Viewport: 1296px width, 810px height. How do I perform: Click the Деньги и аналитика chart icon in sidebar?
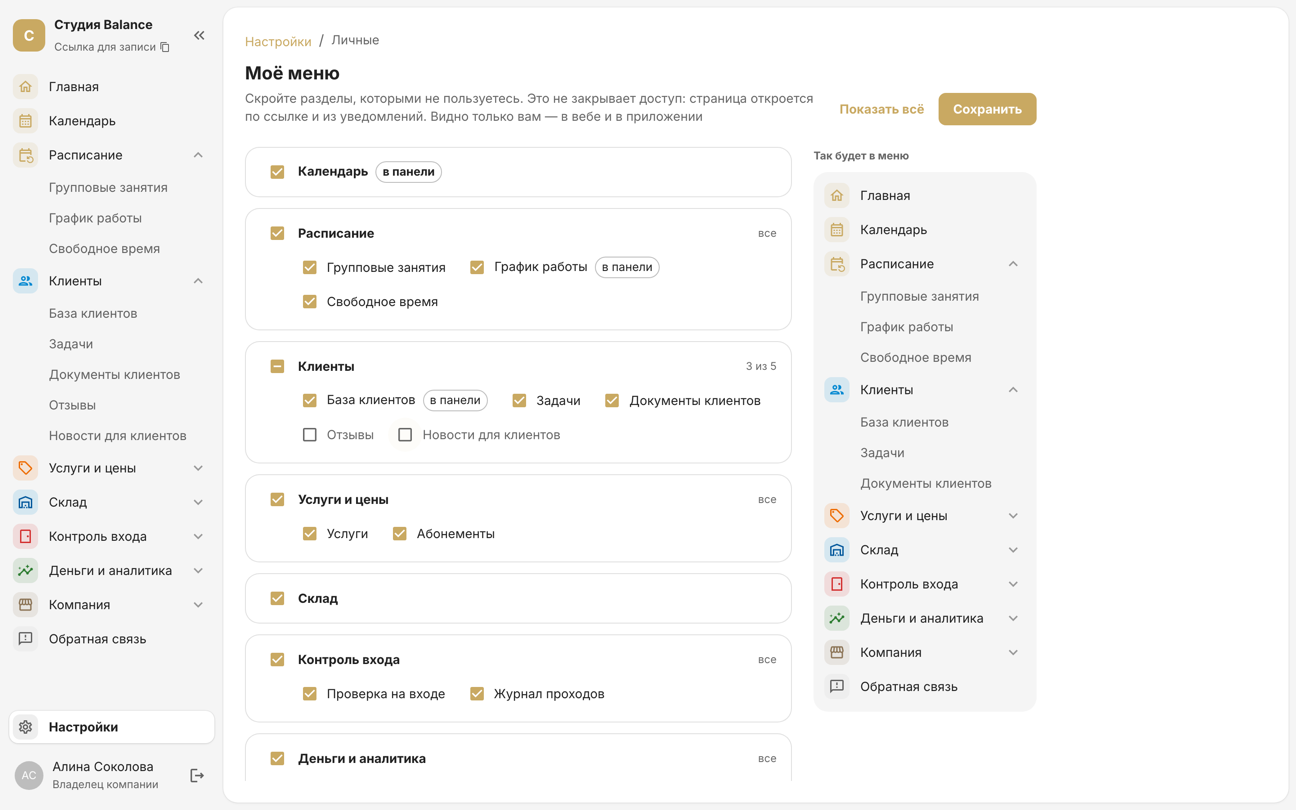[x=26, y=570]
